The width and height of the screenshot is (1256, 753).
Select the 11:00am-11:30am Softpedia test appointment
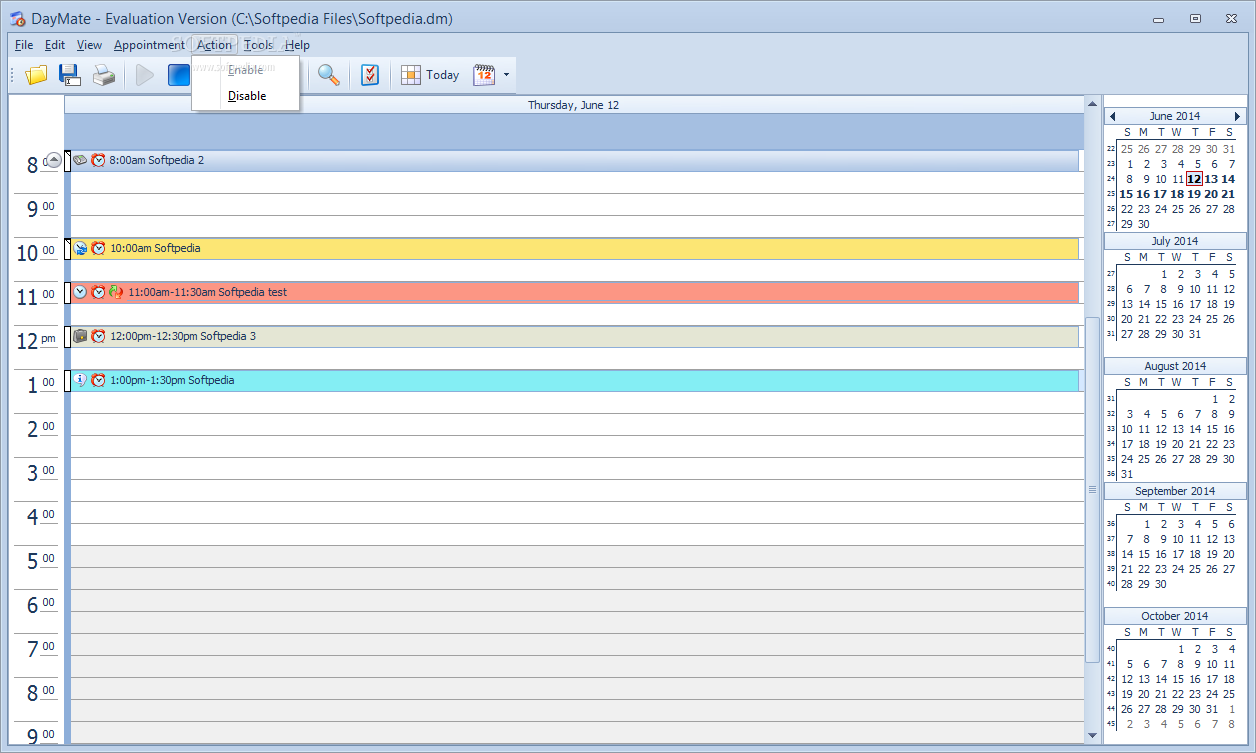click(575, 292)
